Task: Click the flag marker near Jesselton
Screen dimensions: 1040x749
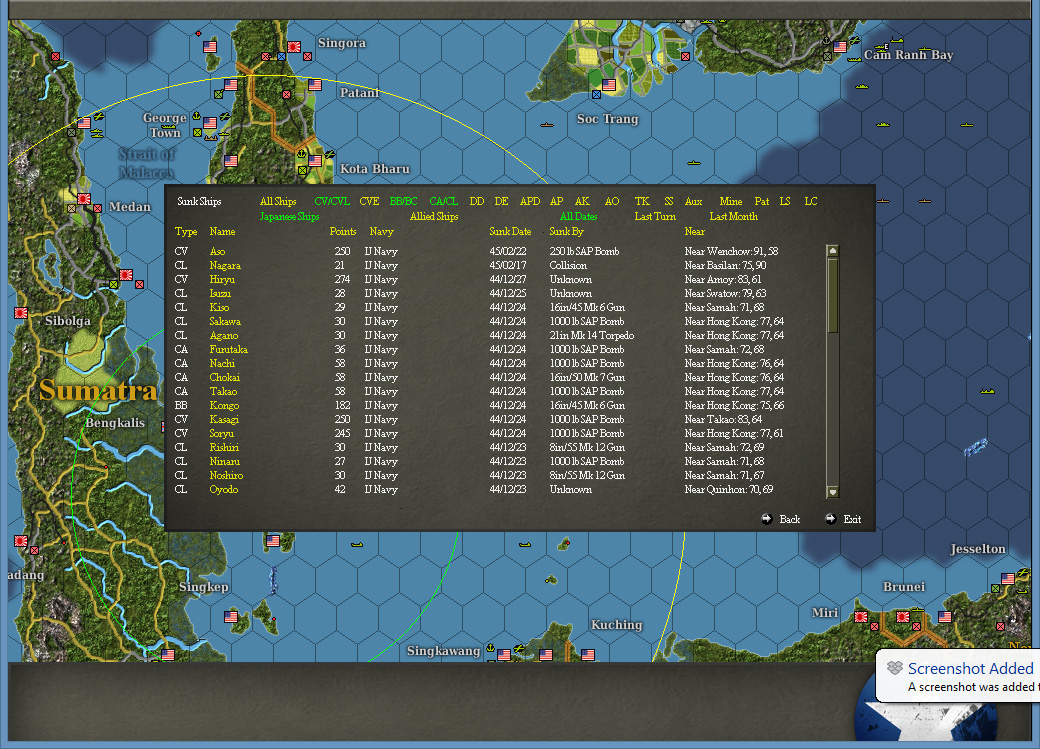Action: [1008, 579]
